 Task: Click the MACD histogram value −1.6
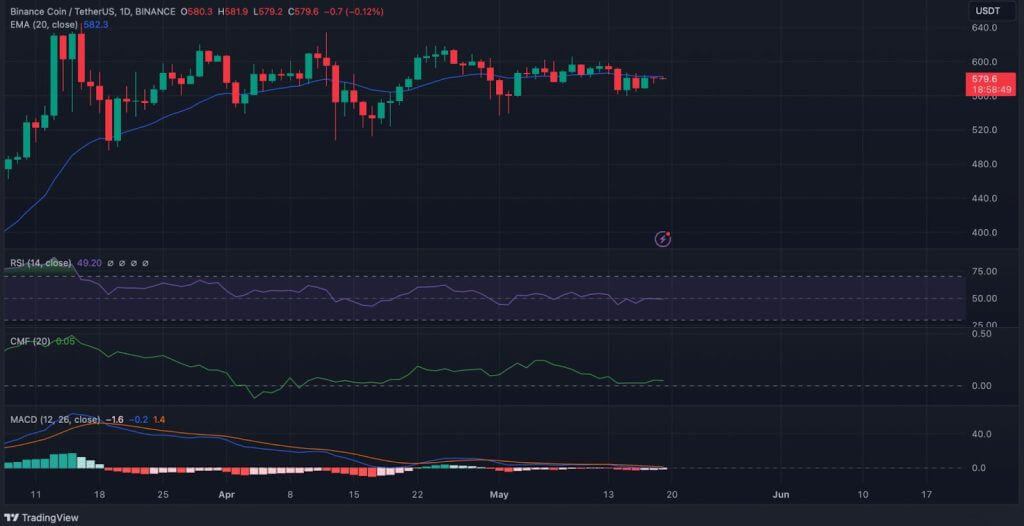coord(115,419)
